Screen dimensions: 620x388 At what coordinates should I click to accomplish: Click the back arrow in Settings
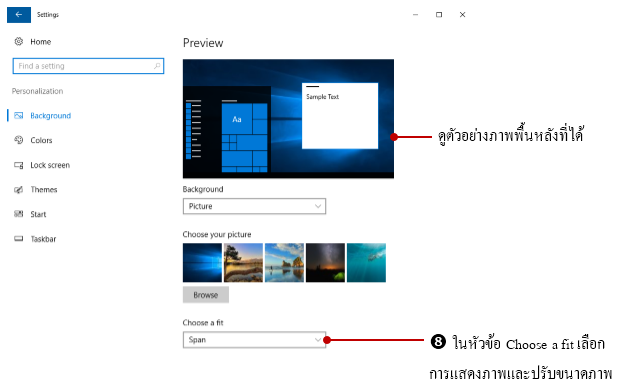click(19, 15)
